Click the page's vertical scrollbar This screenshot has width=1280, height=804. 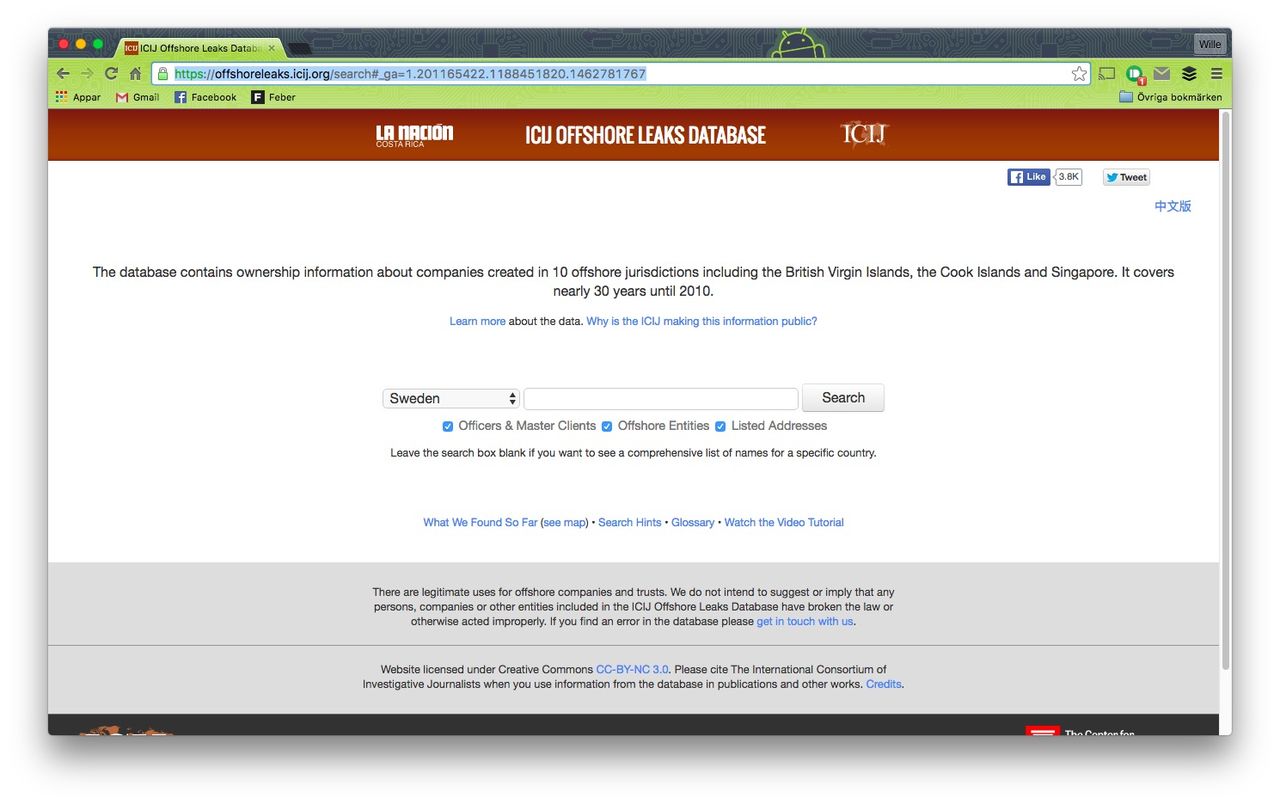pos(1225,390)
